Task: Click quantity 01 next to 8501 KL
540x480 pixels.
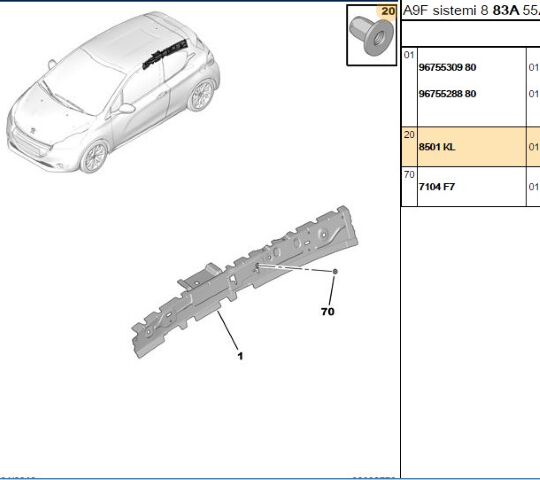Action: coord(533,147)
